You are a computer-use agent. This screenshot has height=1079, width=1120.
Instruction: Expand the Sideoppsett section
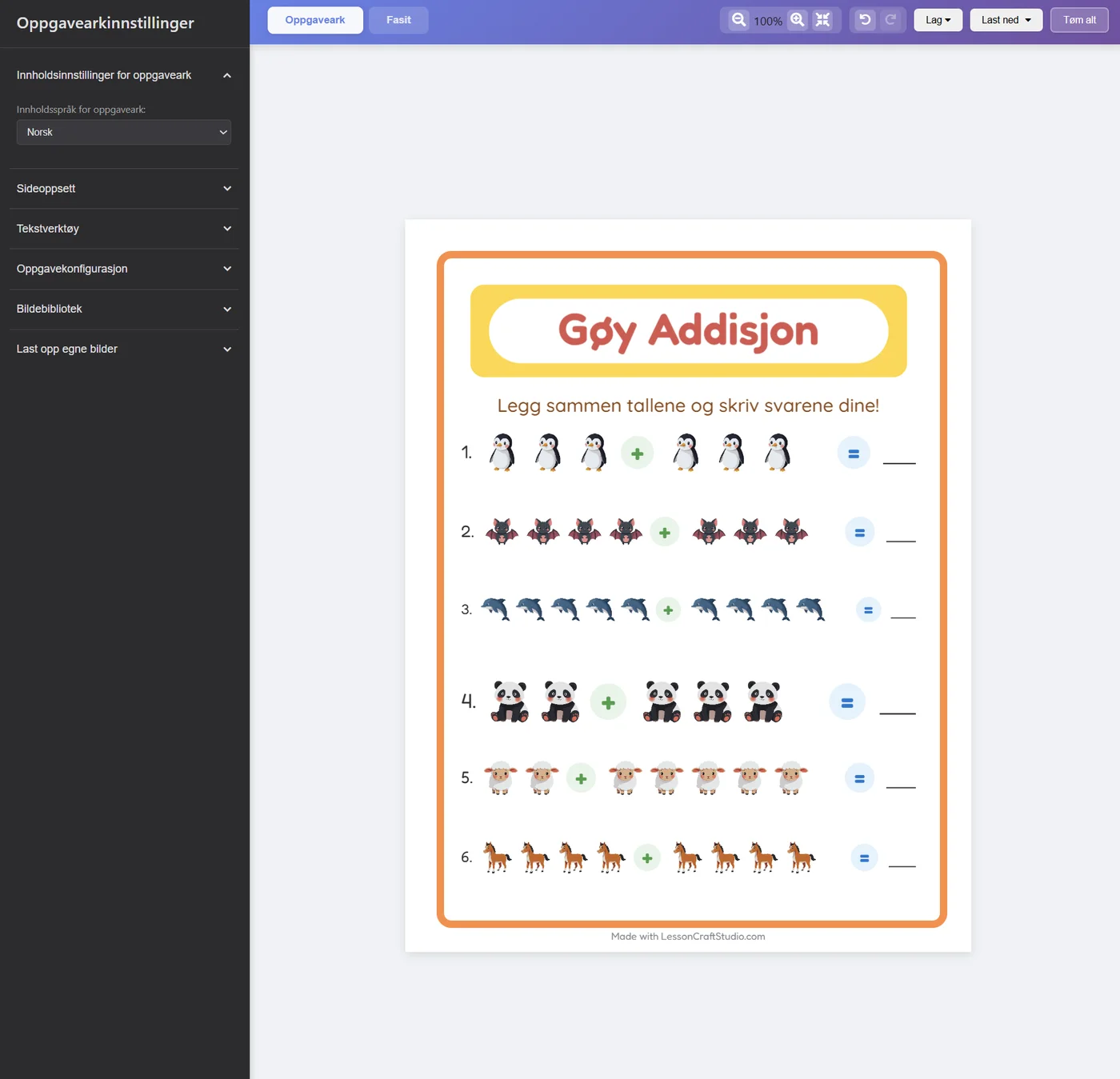tap(124, 189)
